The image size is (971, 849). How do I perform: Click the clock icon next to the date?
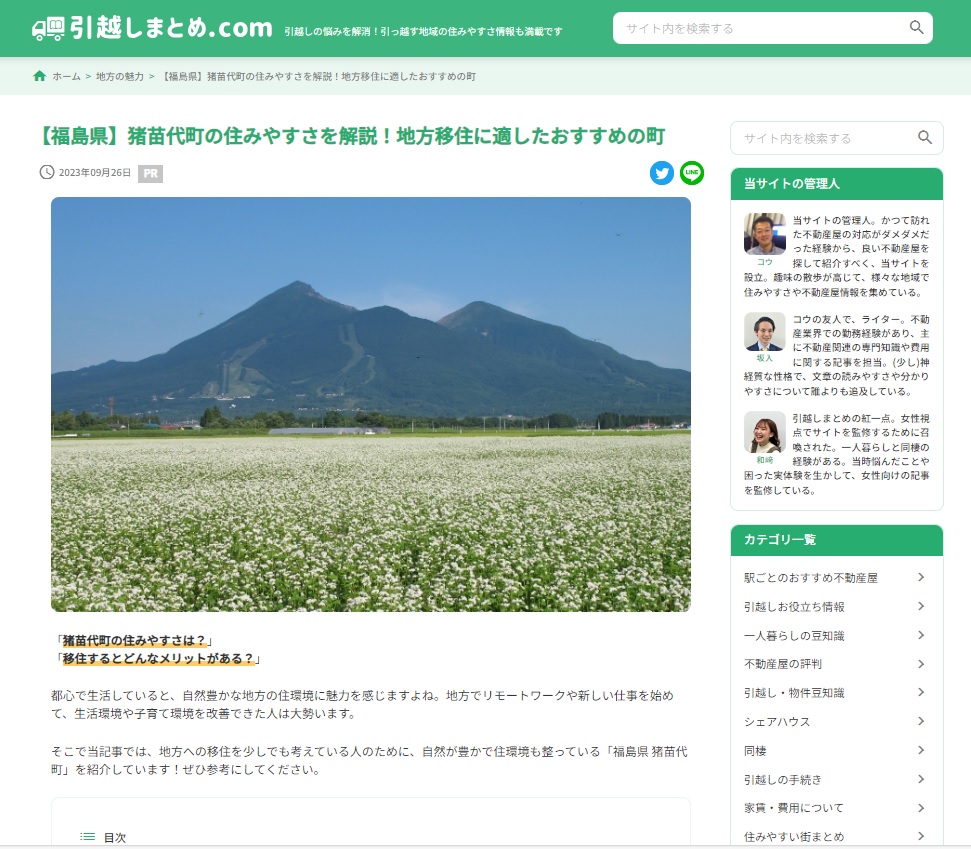point(46,173)
